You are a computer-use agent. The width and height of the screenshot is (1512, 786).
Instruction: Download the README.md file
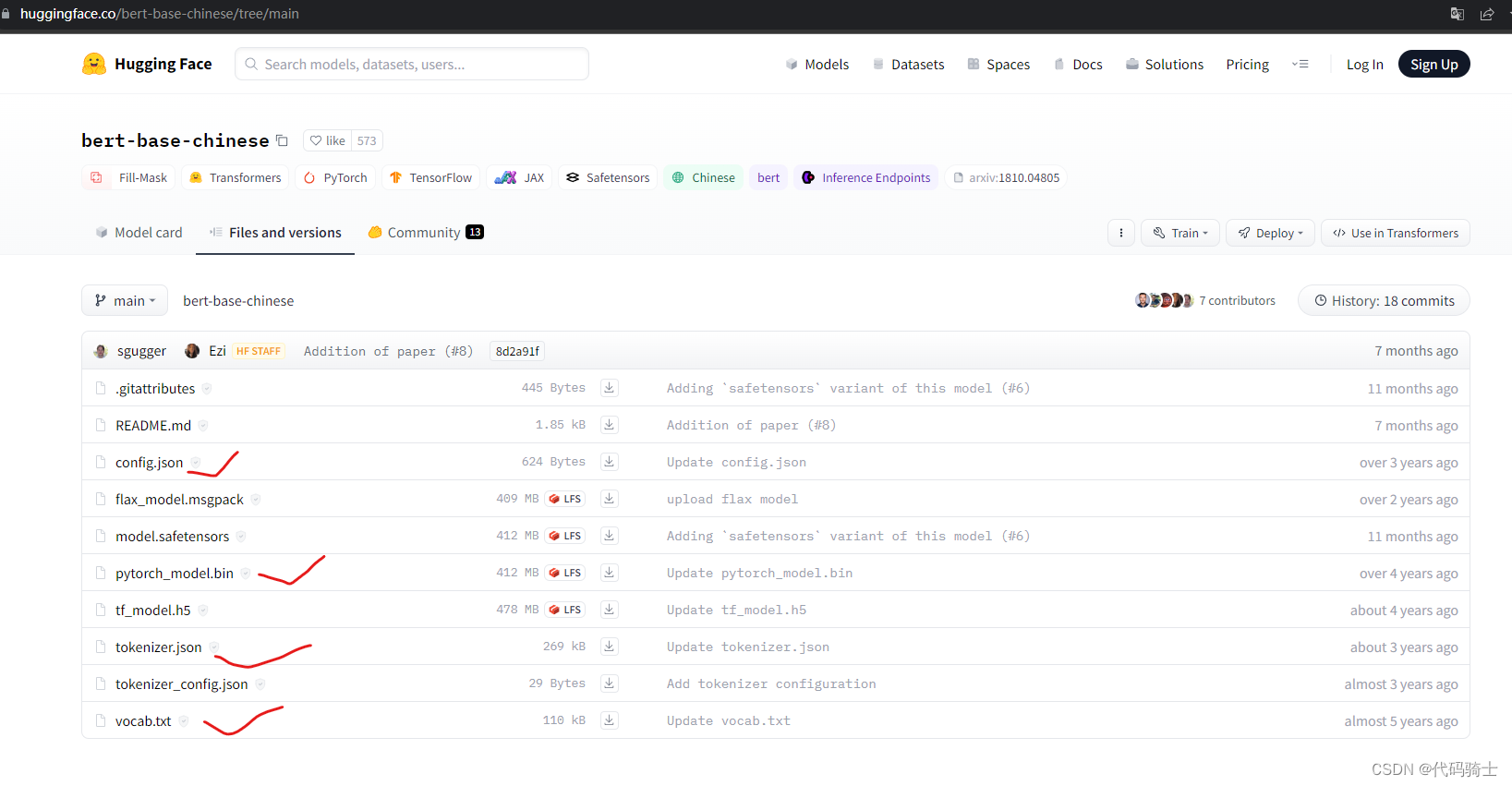point(609,425)
